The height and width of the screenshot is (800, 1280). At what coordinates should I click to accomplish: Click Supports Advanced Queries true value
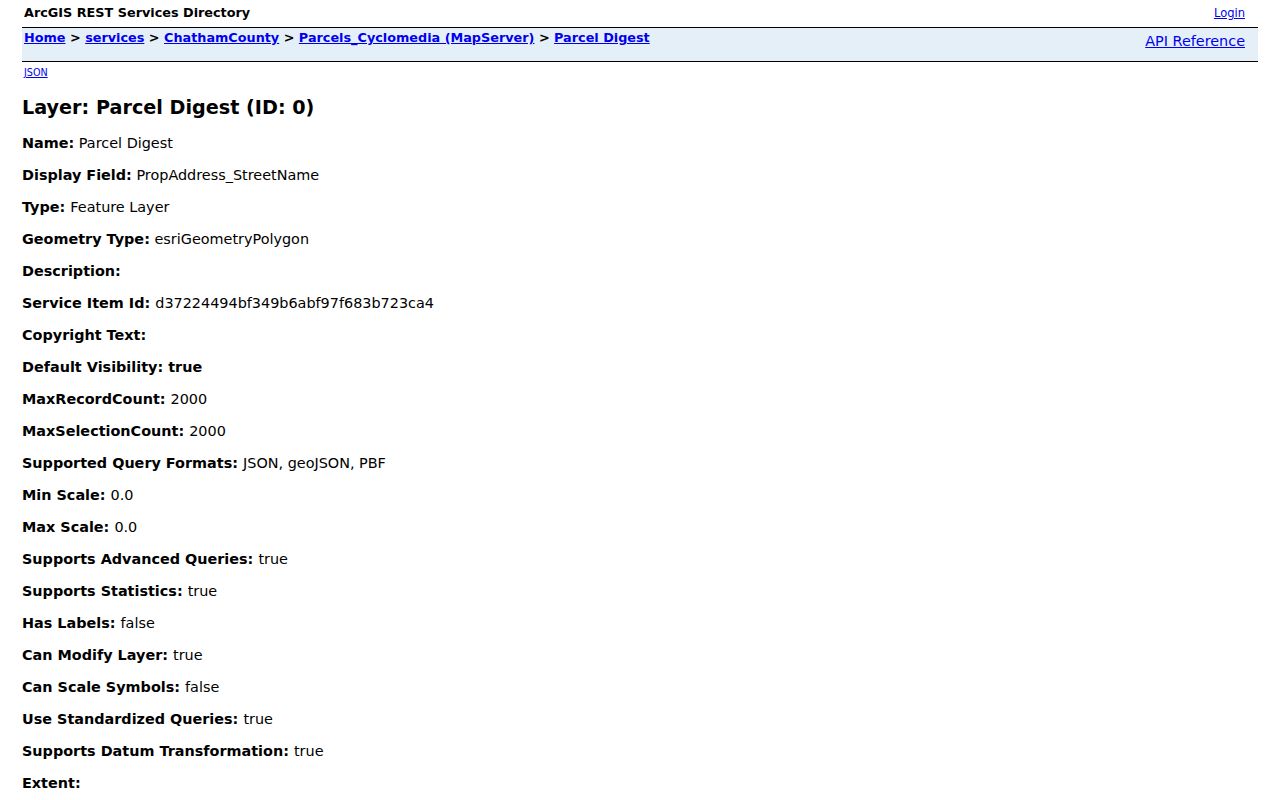click(x=273, y=559)
